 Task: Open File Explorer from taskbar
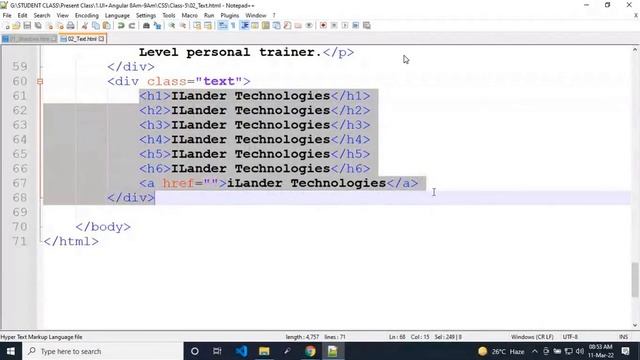point(264,351)
